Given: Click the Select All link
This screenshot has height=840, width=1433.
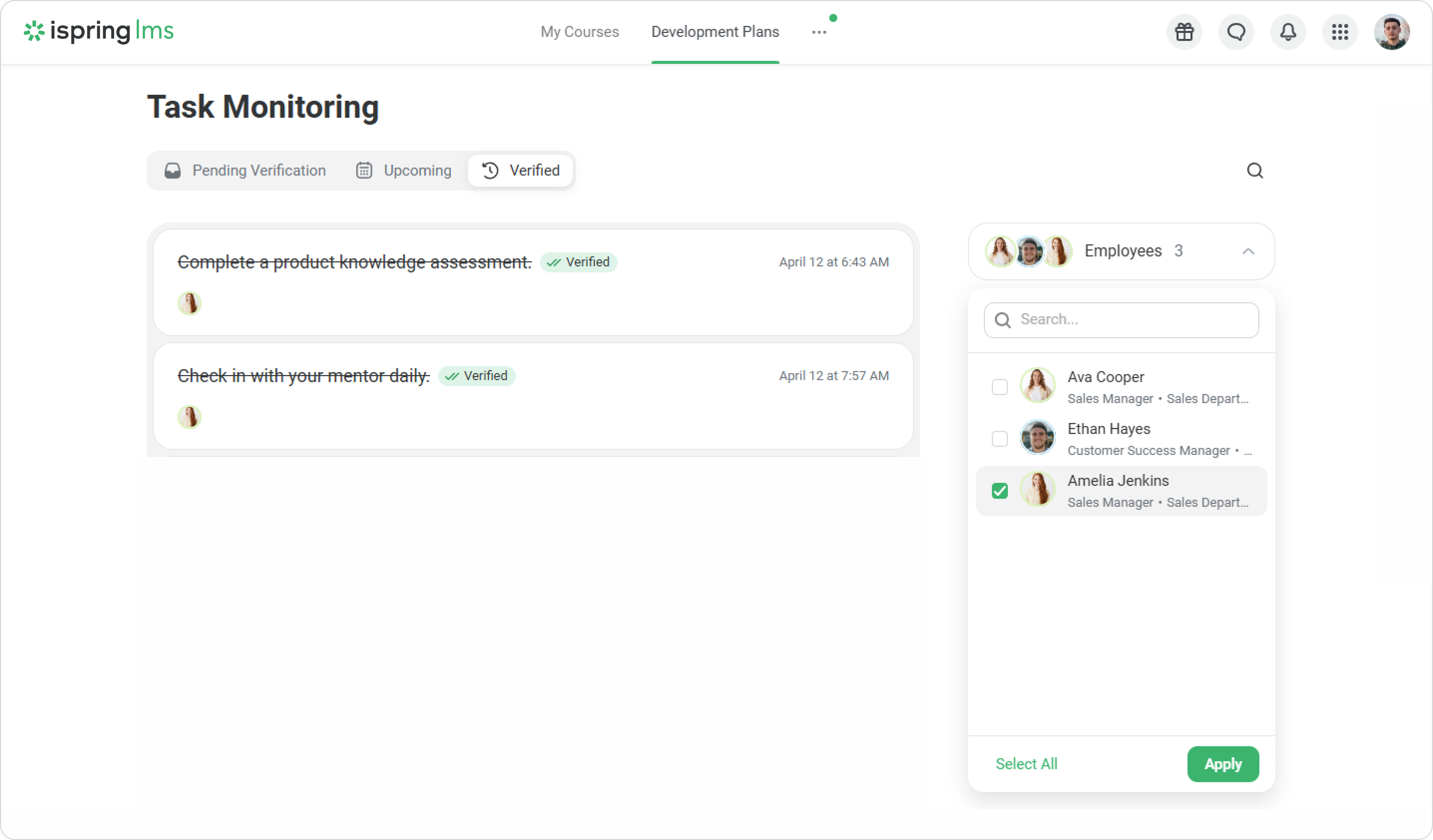Looking at the screenshot, I should (1026, 764).
